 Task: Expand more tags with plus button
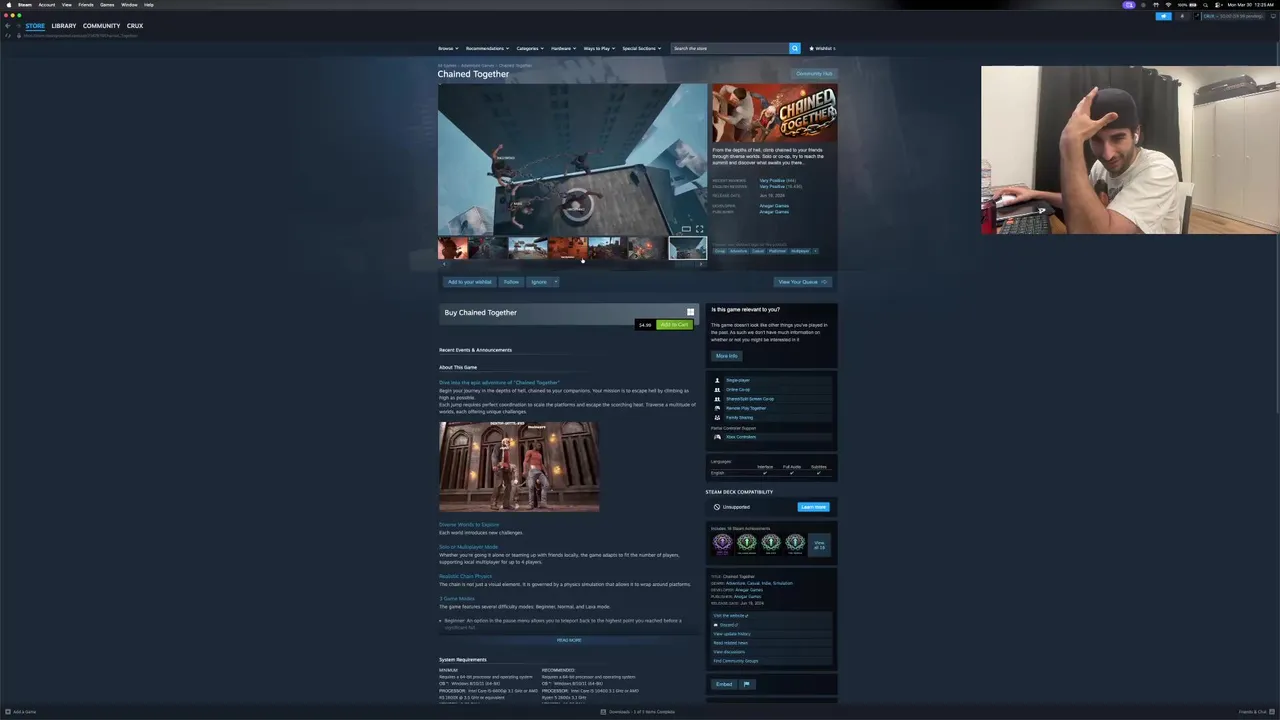815,251
